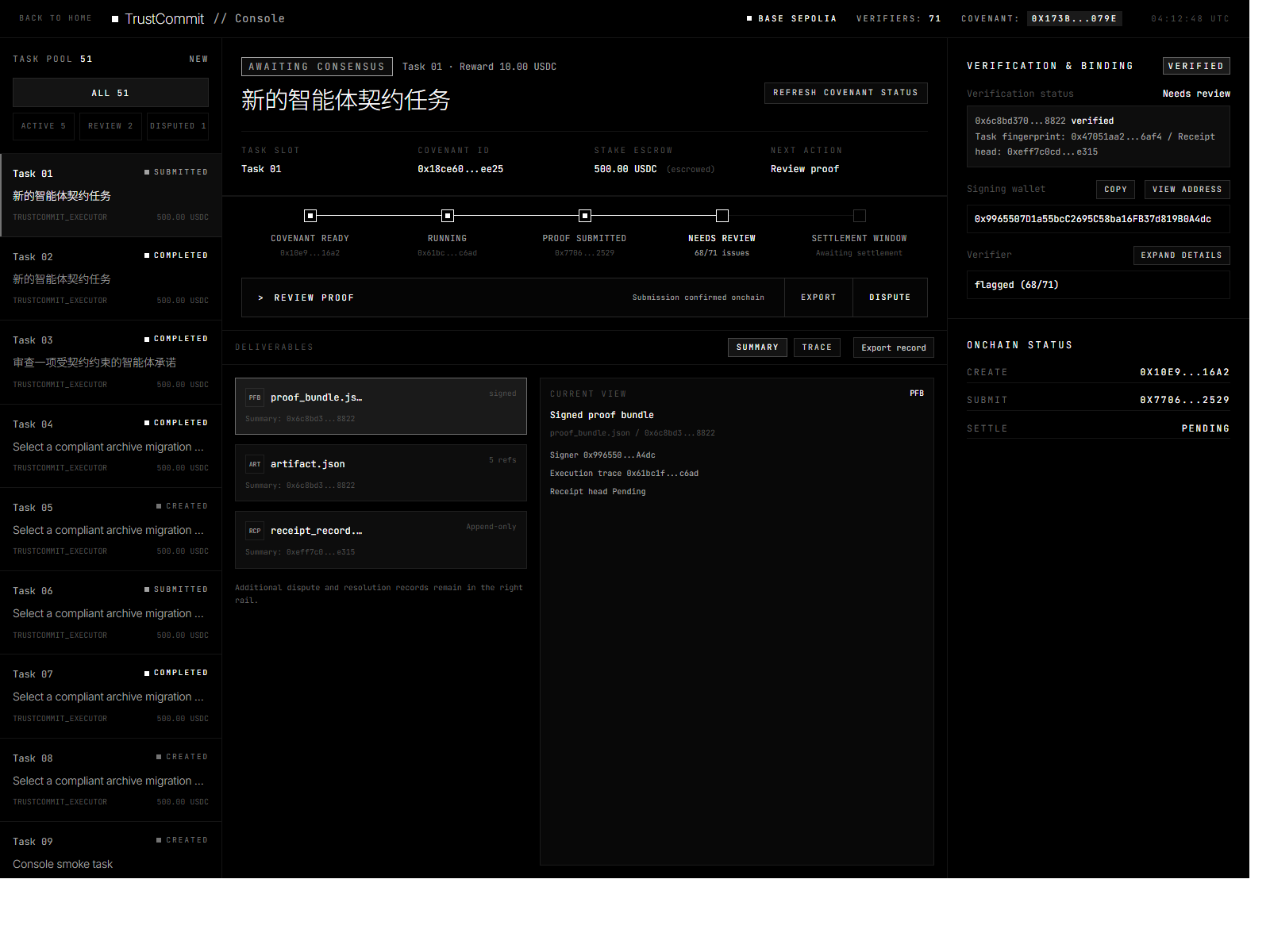Click the 04:12:48 UTC clock
The width and height of the screenshot is (1270, 952).
[x=1190, y=18]
